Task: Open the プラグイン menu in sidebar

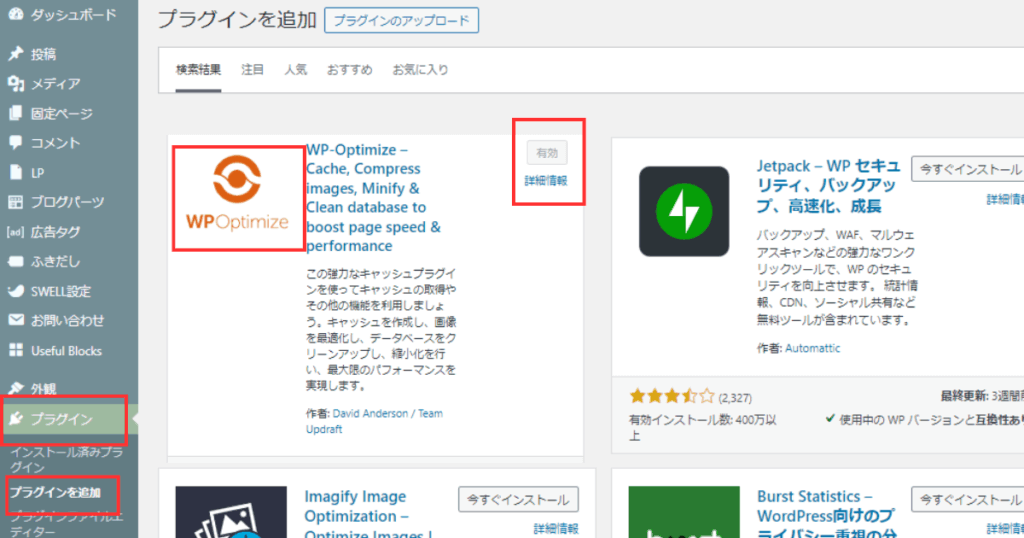Action: coord(62,418)
